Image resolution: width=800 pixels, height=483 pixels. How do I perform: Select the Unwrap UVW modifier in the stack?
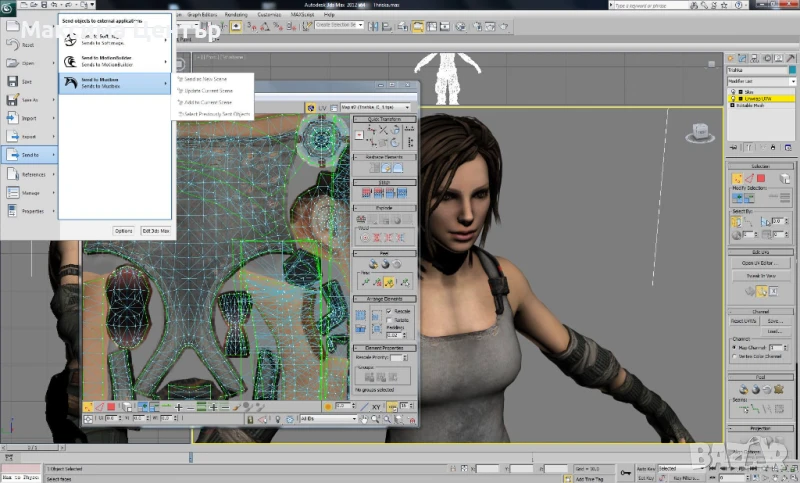click(x=758, y=98)
